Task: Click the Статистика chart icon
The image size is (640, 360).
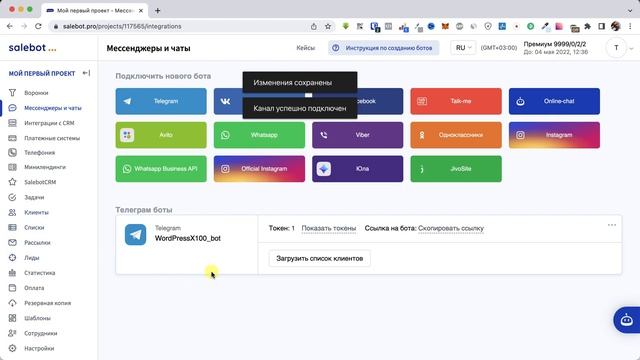Action: 12,273
